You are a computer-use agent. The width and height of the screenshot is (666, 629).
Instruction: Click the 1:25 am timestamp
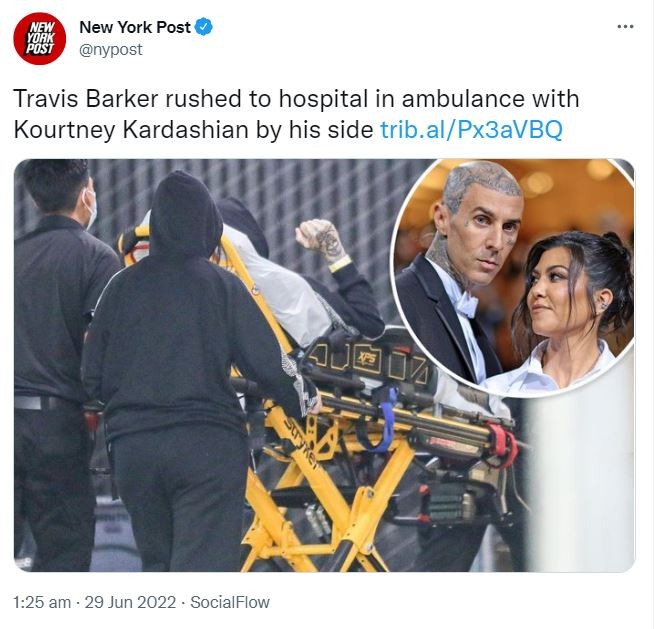42,602
